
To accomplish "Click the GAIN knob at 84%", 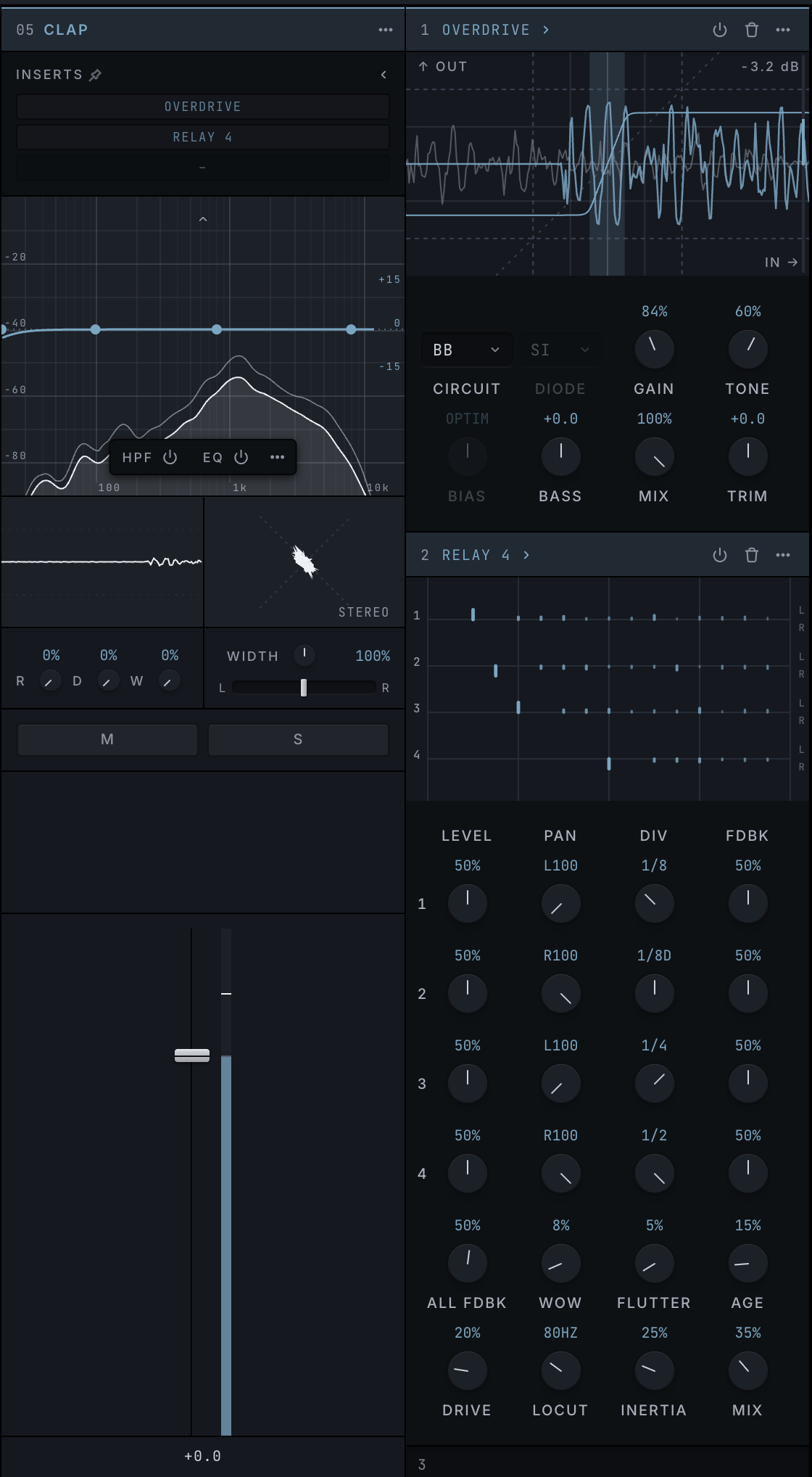I will tap(654, 349).
